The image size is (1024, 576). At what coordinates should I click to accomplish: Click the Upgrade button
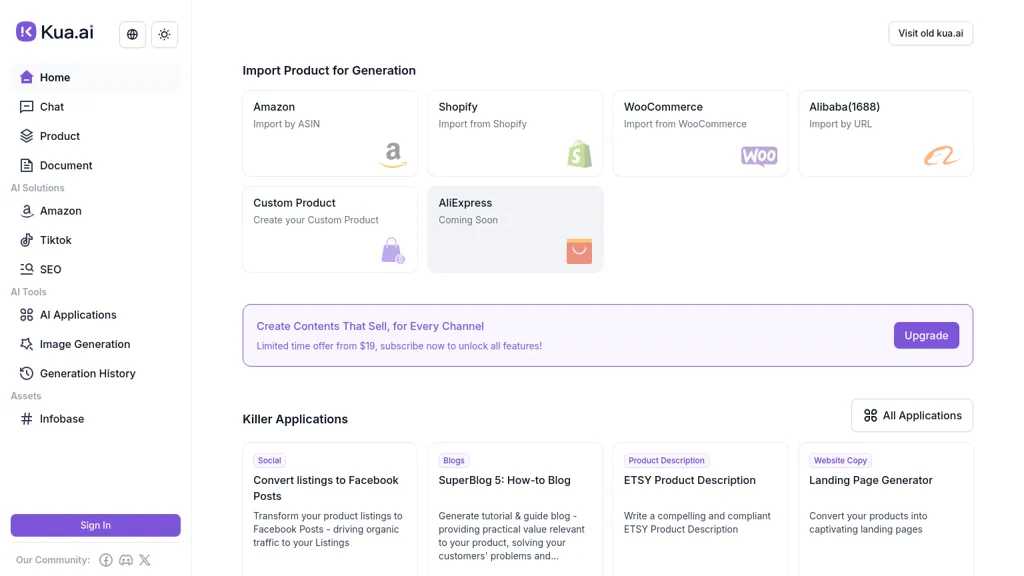point(926,334)
